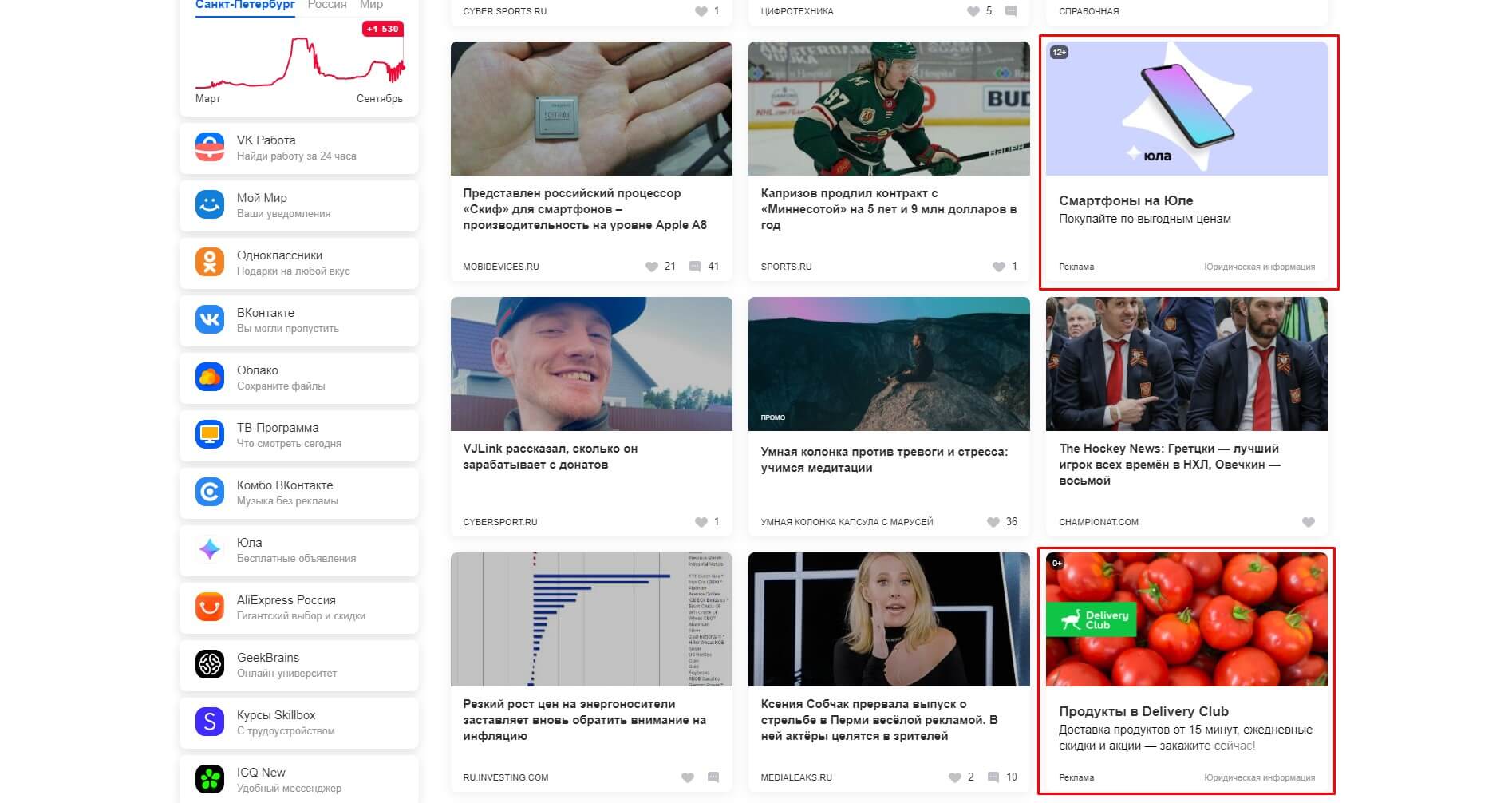
Task: Click the Юла smartphone ad image
Action: coord(1186,109)
